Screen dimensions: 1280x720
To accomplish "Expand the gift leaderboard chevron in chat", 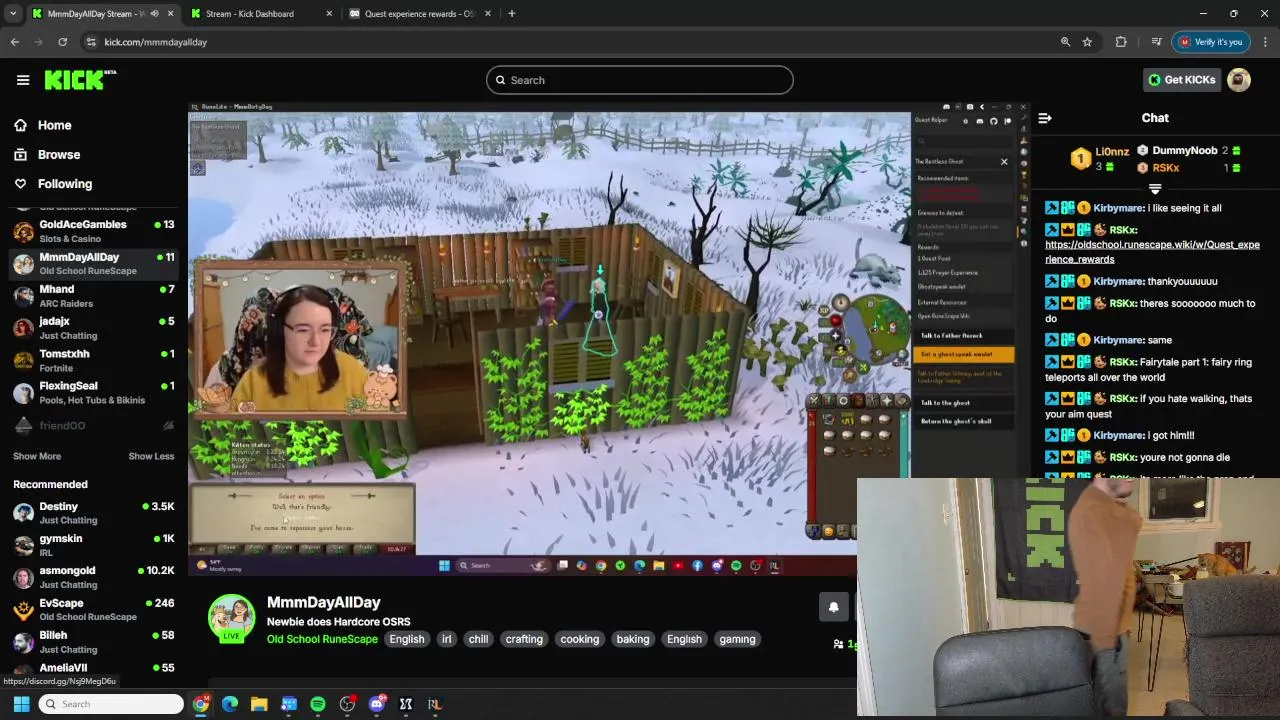I will point(1155,188).
